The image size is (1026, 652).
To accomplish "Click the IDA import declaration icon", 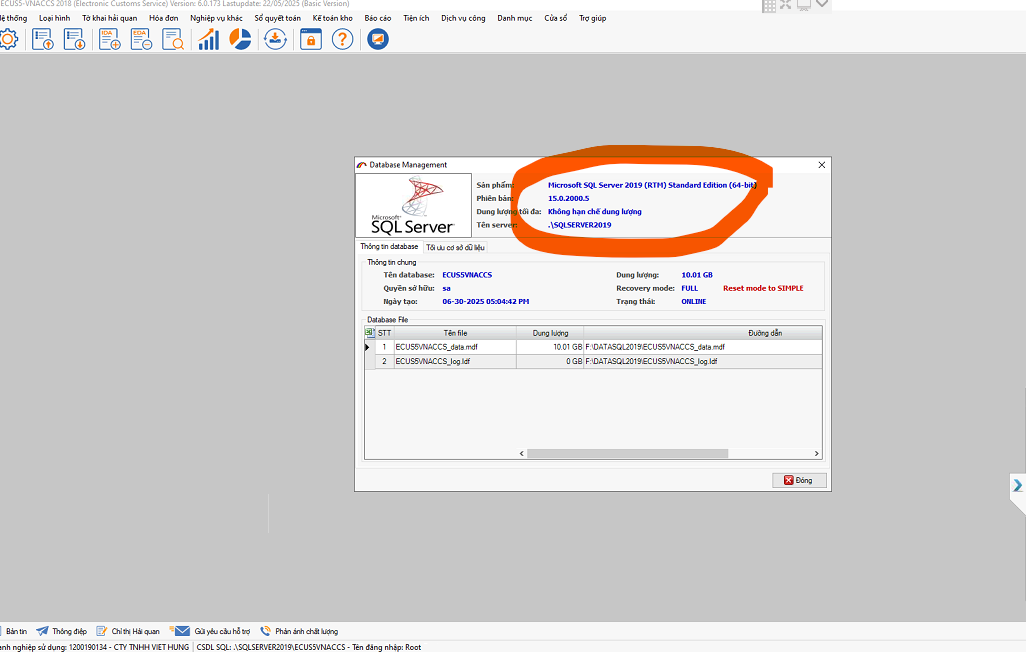I will pyautogui.click(x=109, y=39).
